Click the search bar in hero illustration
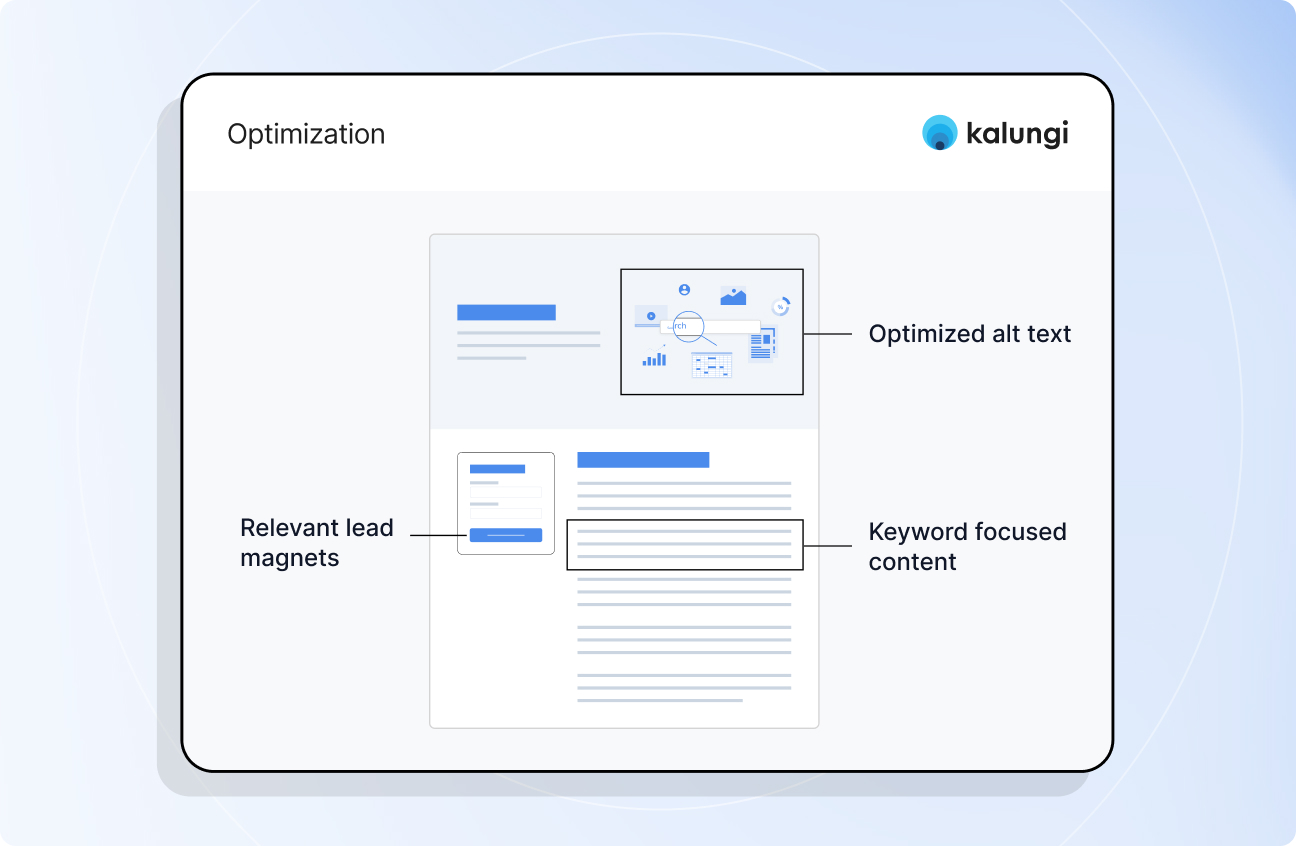 710,326
